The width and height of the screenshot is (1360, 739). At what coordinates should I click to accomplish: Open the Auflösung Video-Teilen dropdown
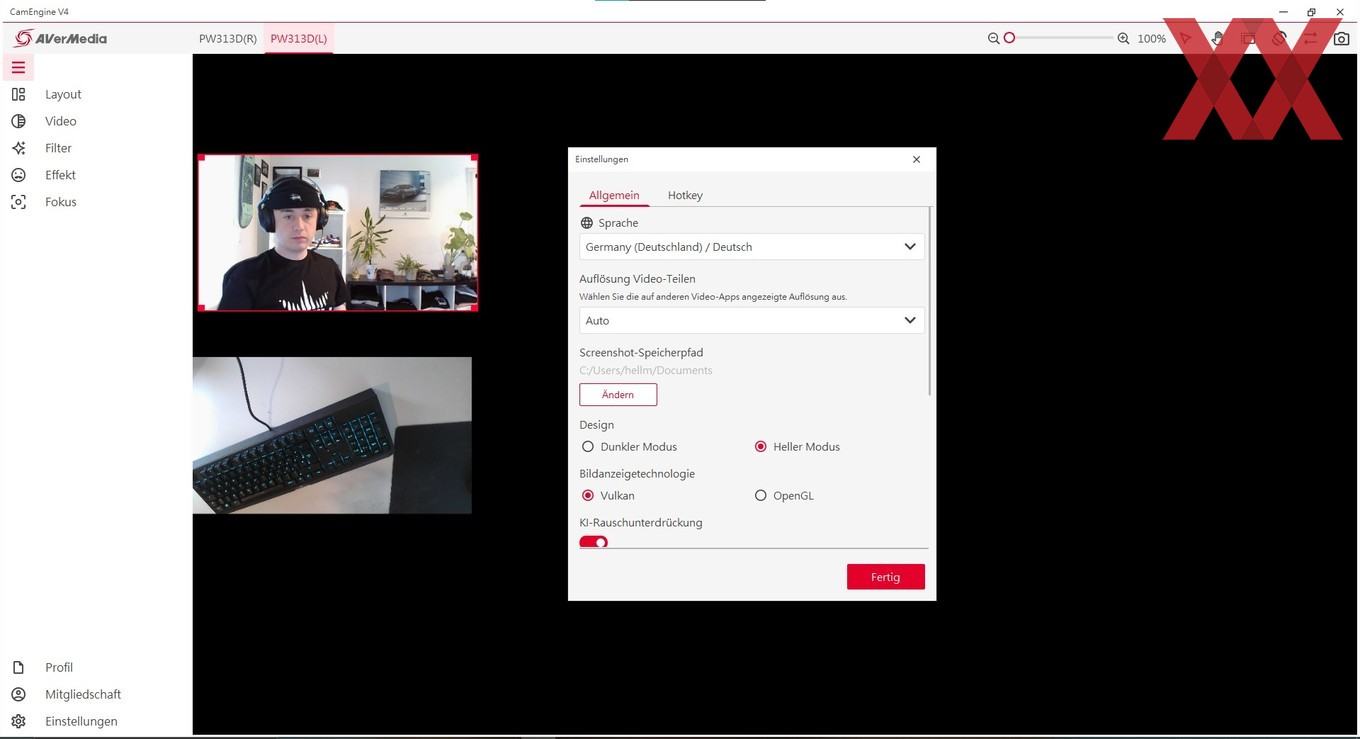click(751, 321)
